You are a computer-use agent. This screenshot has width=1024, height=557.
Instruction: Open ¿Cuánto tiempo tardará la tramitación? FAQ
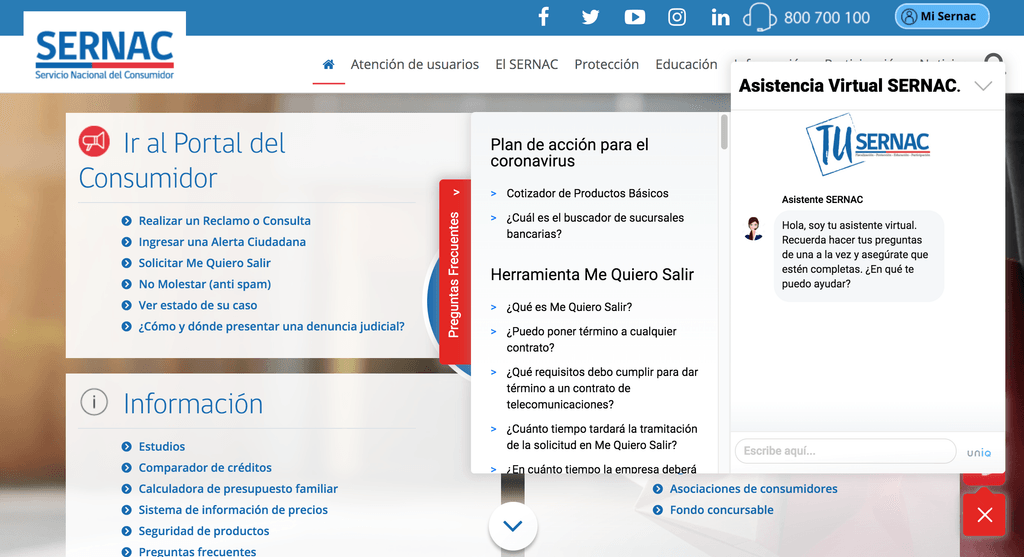601,437
